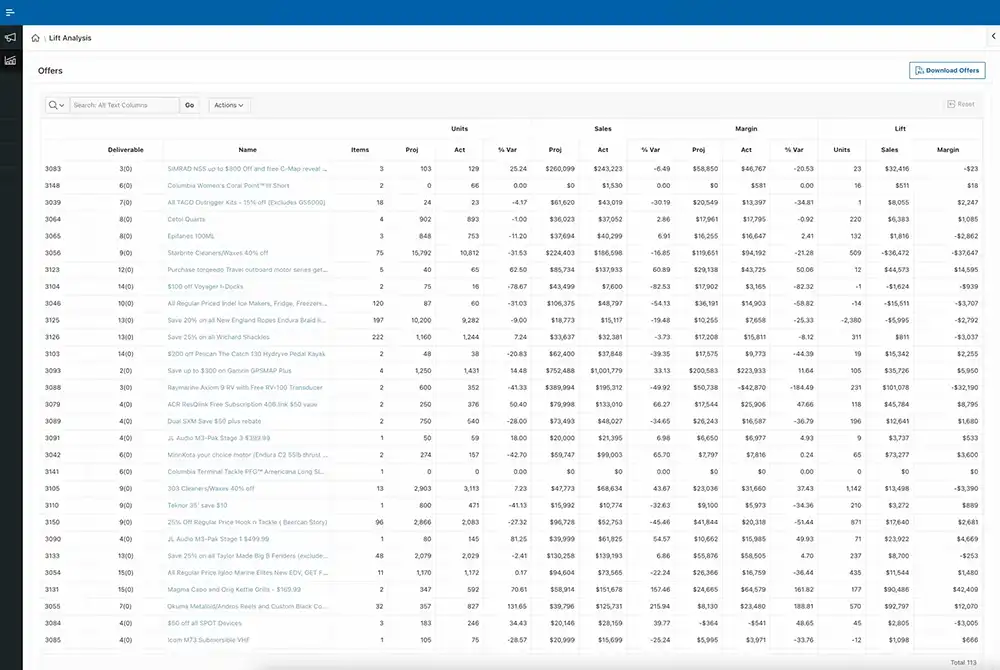Open the search column selector dropdown
Screen dimensions: 1000x670
(57, 105)
